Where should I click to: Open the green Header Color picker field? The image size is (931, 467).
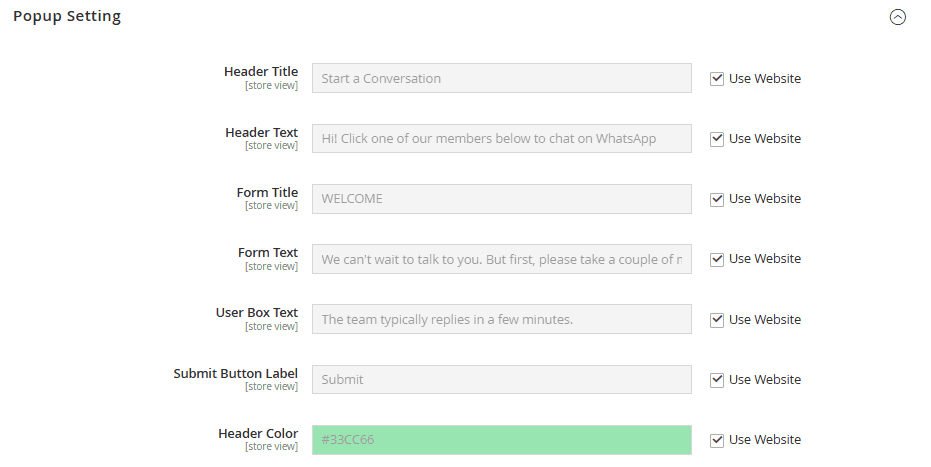501,440
